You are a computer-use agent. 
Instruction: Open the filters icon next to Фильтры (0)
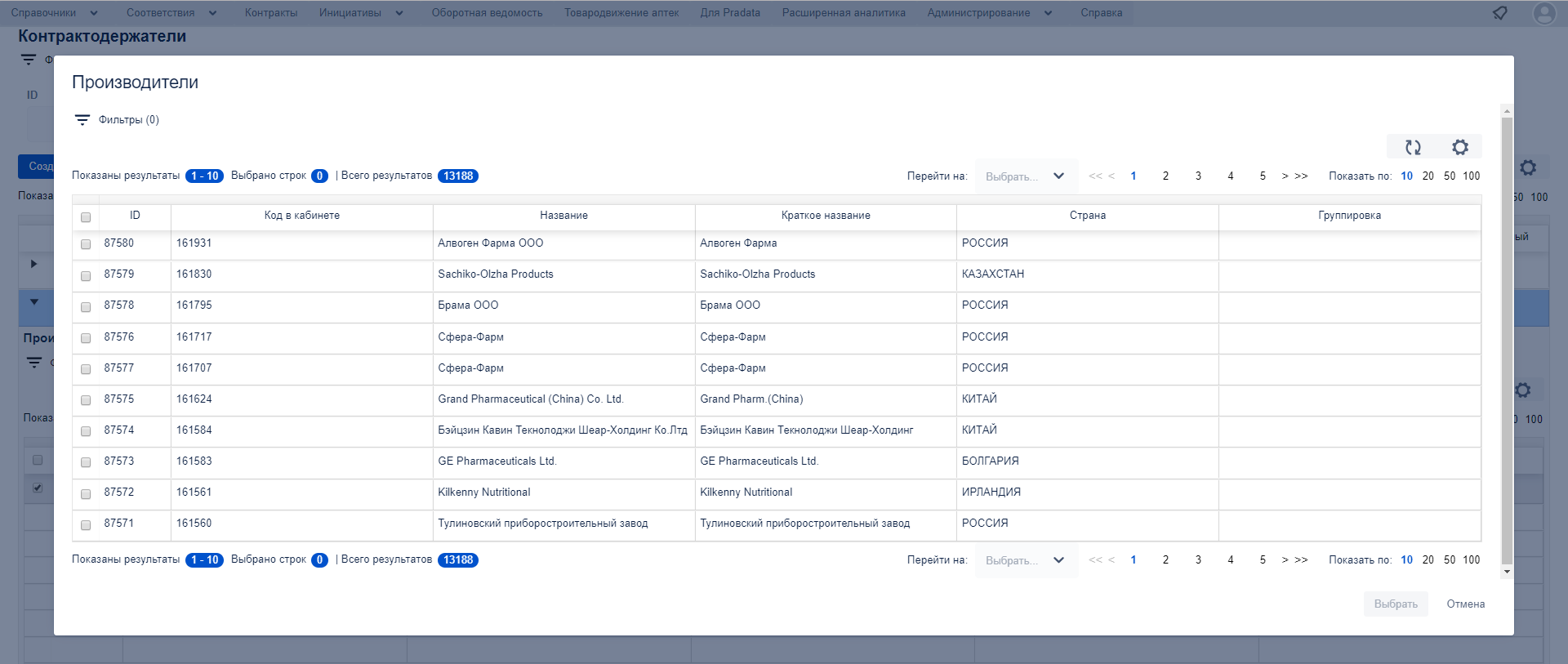(82, 120)
